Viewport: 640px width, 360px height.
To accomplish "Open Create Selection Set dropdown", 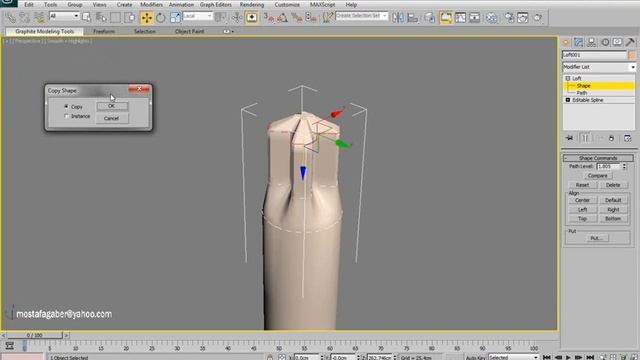I will tap(361, 16).
